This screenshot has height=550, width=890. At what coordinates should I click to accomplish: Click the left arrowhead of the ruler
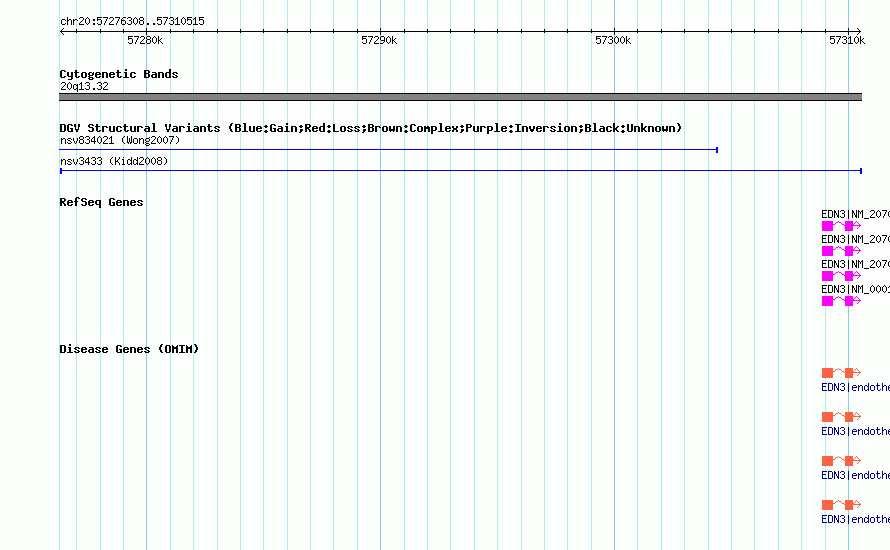[x=62, y=31]
